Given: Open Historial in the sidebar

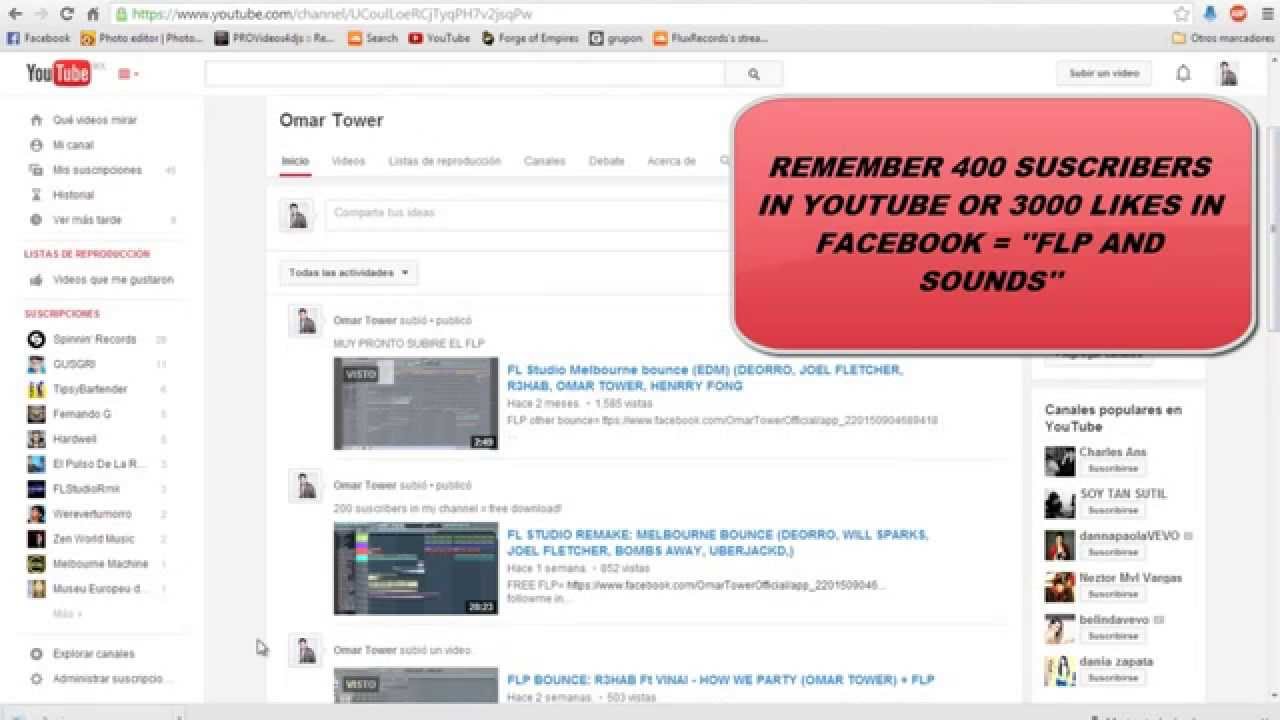Looking at the screenshot, I should [73, 195].
